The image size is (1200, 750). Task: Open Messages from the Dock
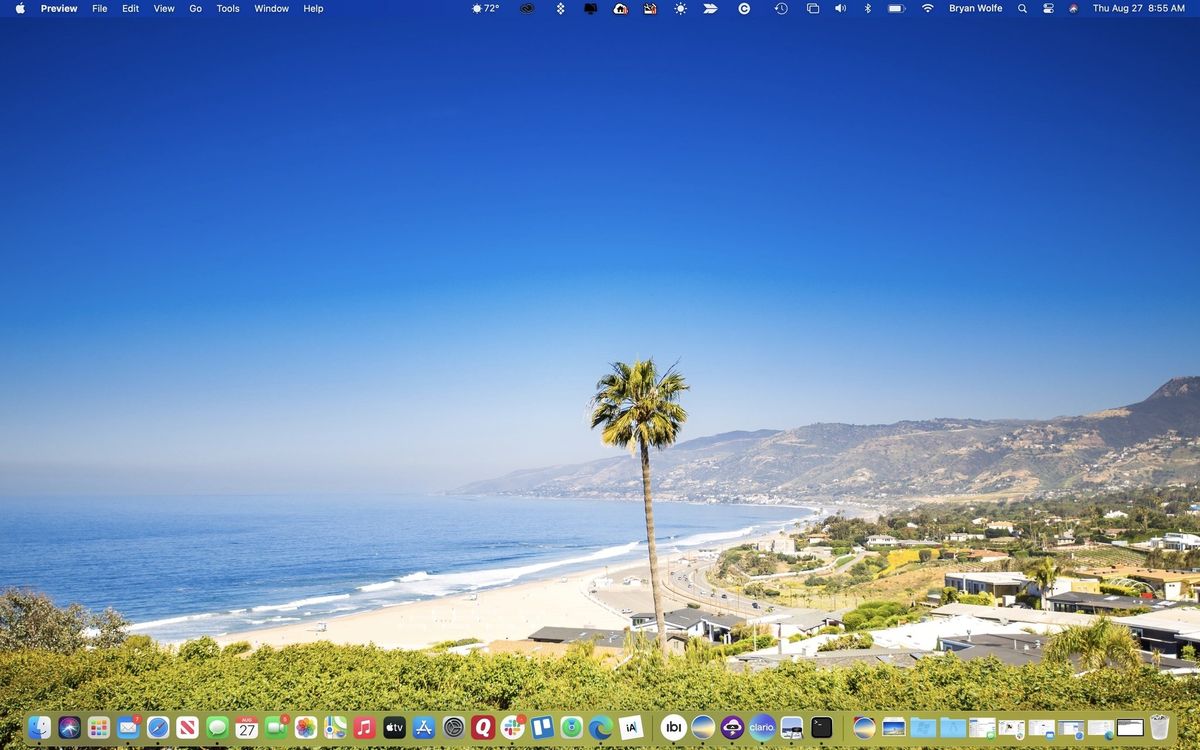click(x=218, y=728)
